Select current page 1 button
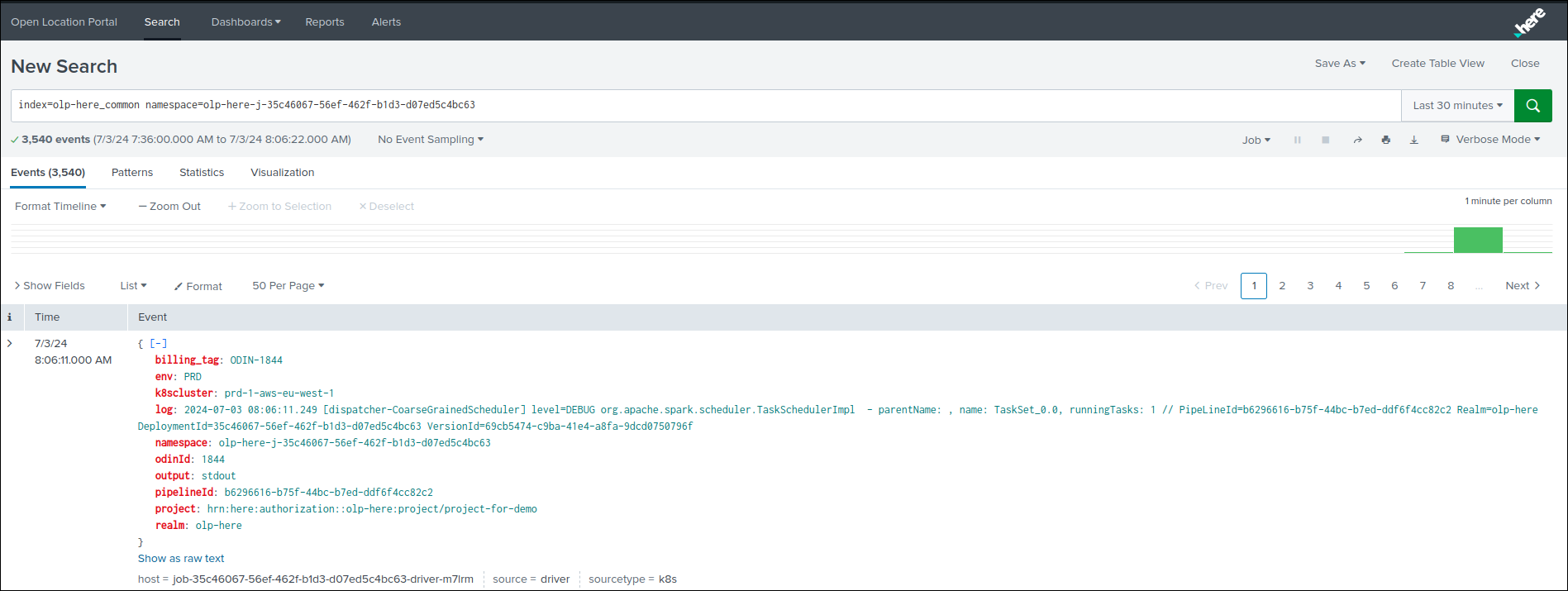The image size is (1568, 591). [x=1254, y=286]
